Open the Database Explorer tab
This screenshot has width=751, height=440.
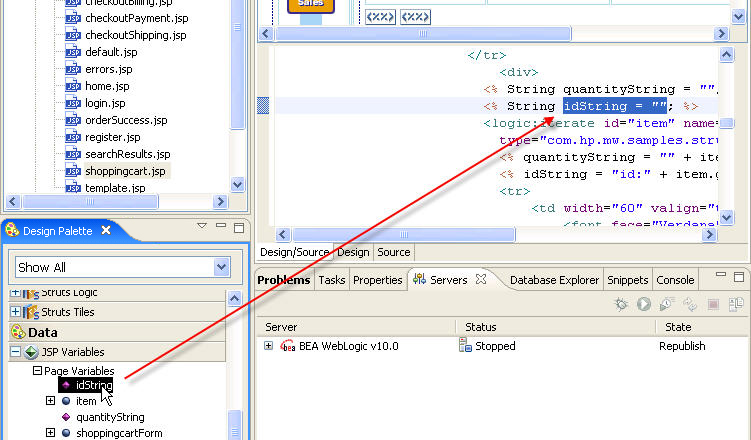[554, 280]
